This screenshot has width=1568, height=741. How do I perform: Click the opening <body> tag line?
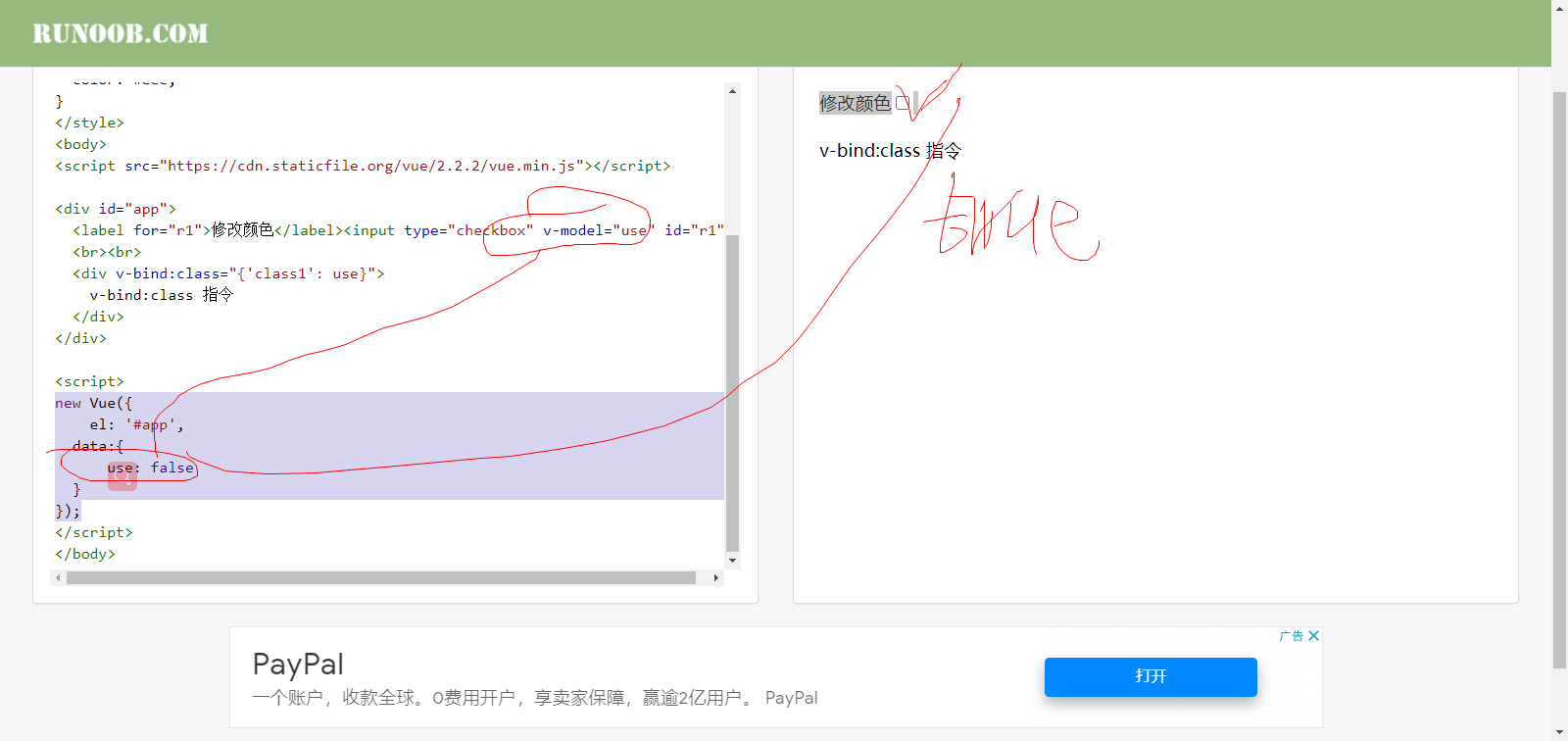80,144
